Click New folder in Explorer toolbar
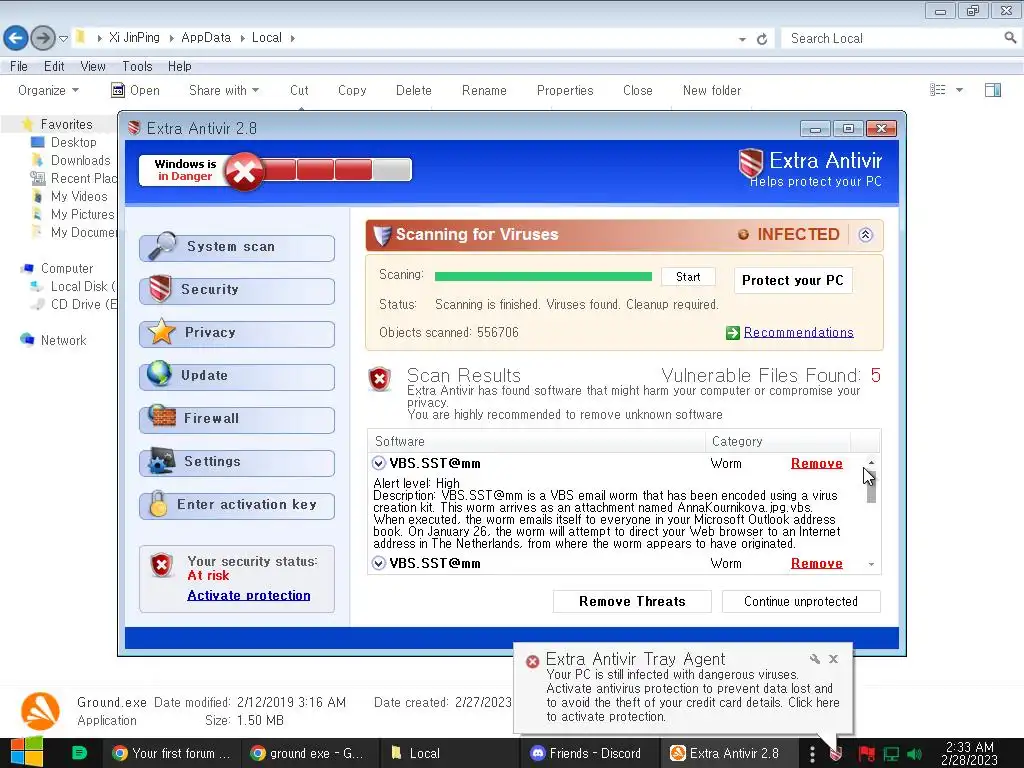Screen dimensions: 1024x768 (712, 90)
